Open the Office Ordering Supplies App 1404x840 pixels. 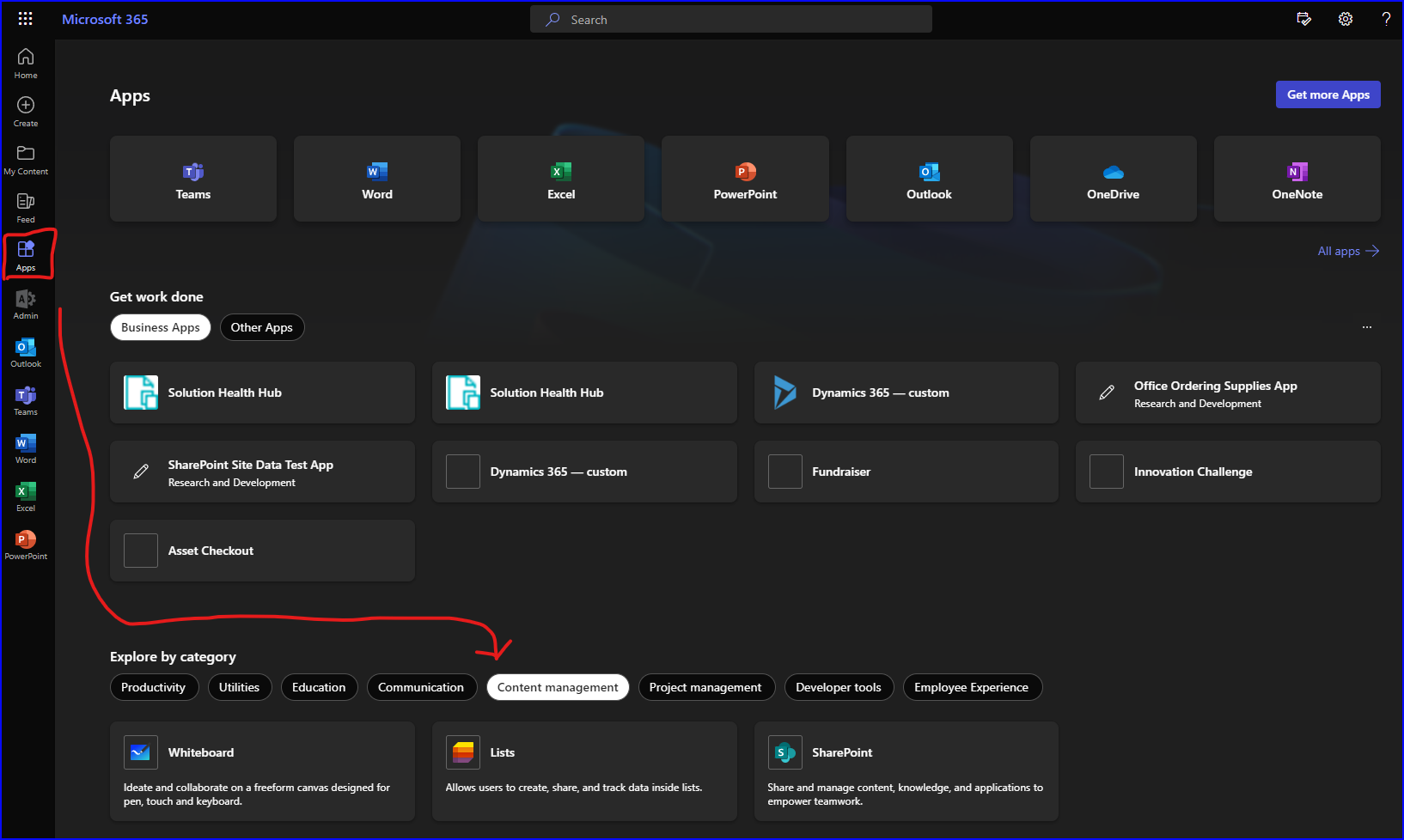pos(1229,393)
